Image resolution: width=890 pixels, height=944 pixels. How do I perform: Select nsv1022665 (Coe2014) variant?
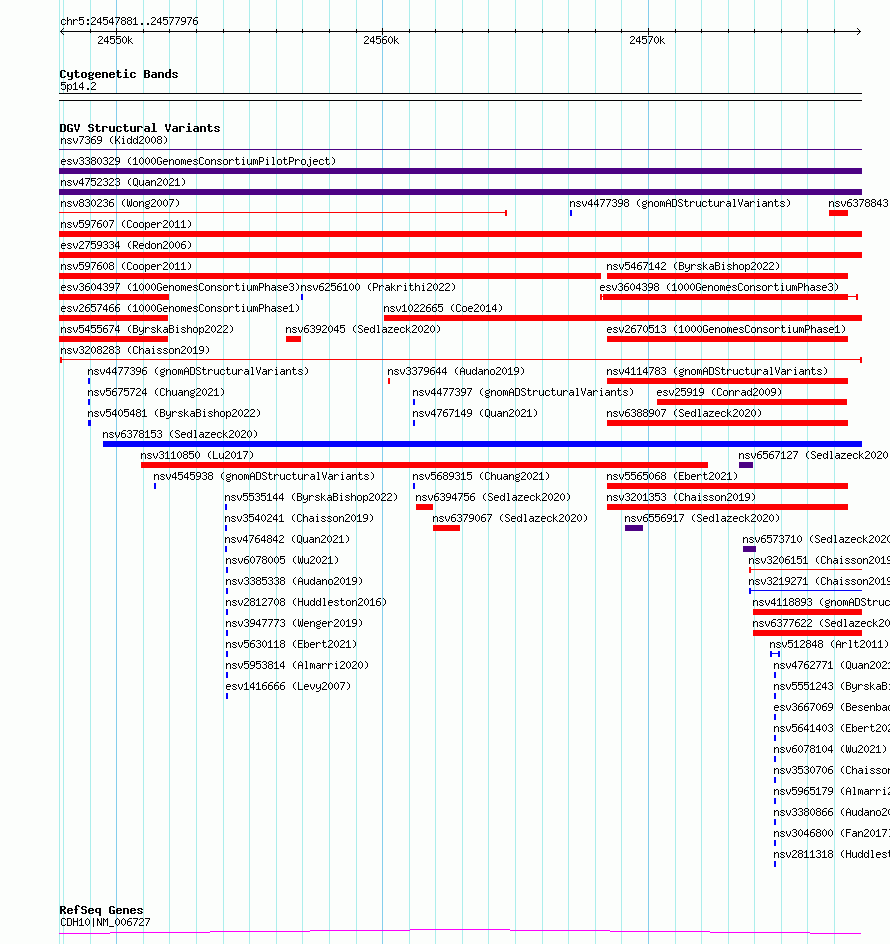[x=443, y=309]
